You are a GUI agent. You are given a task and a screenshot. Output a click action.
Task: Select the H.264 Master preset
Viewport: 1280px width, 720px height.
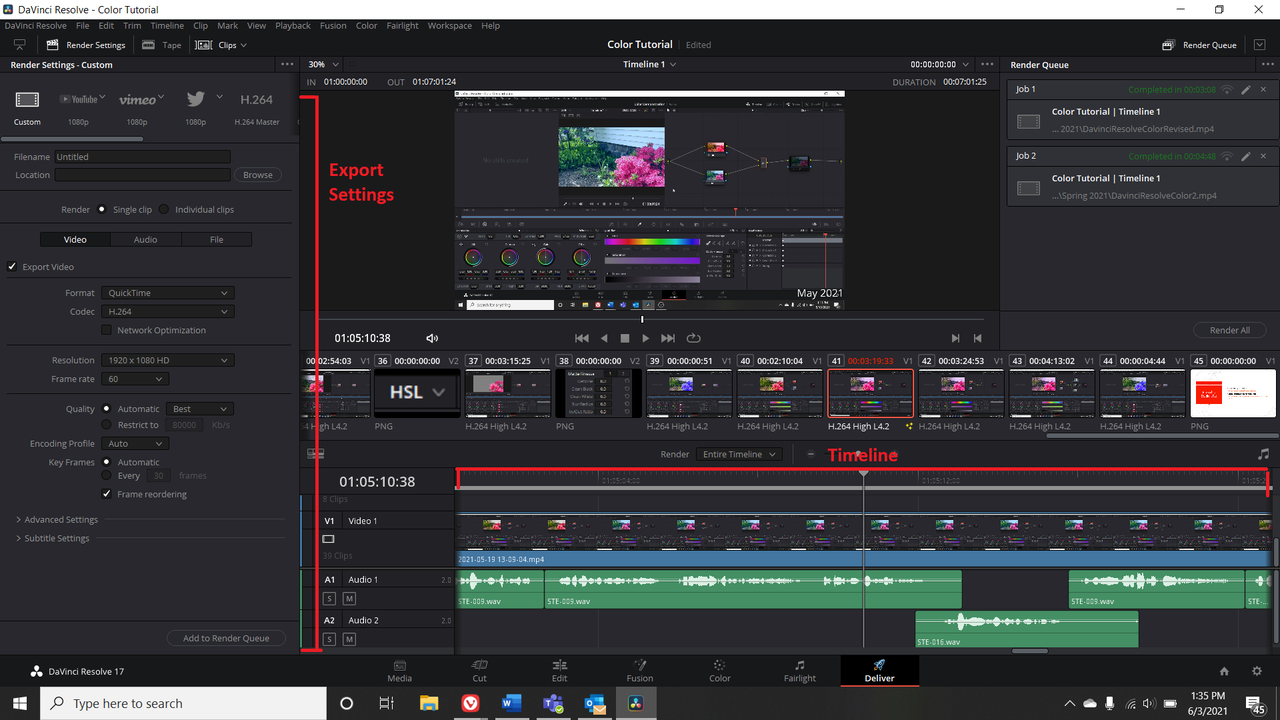tap(257, 100)
